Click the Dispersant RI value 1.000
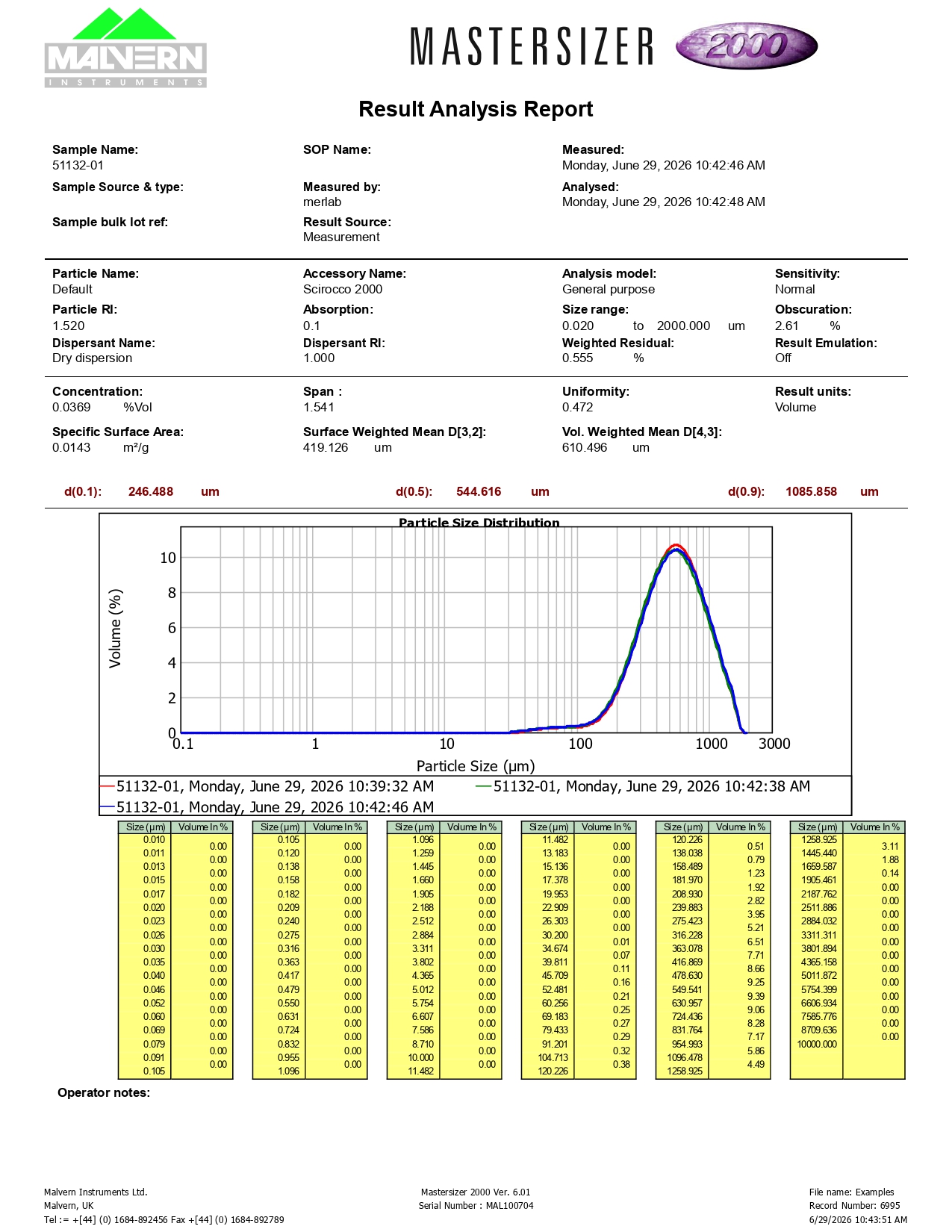The width and height of the screenshot is (952, 1232). tap(319, 358)
